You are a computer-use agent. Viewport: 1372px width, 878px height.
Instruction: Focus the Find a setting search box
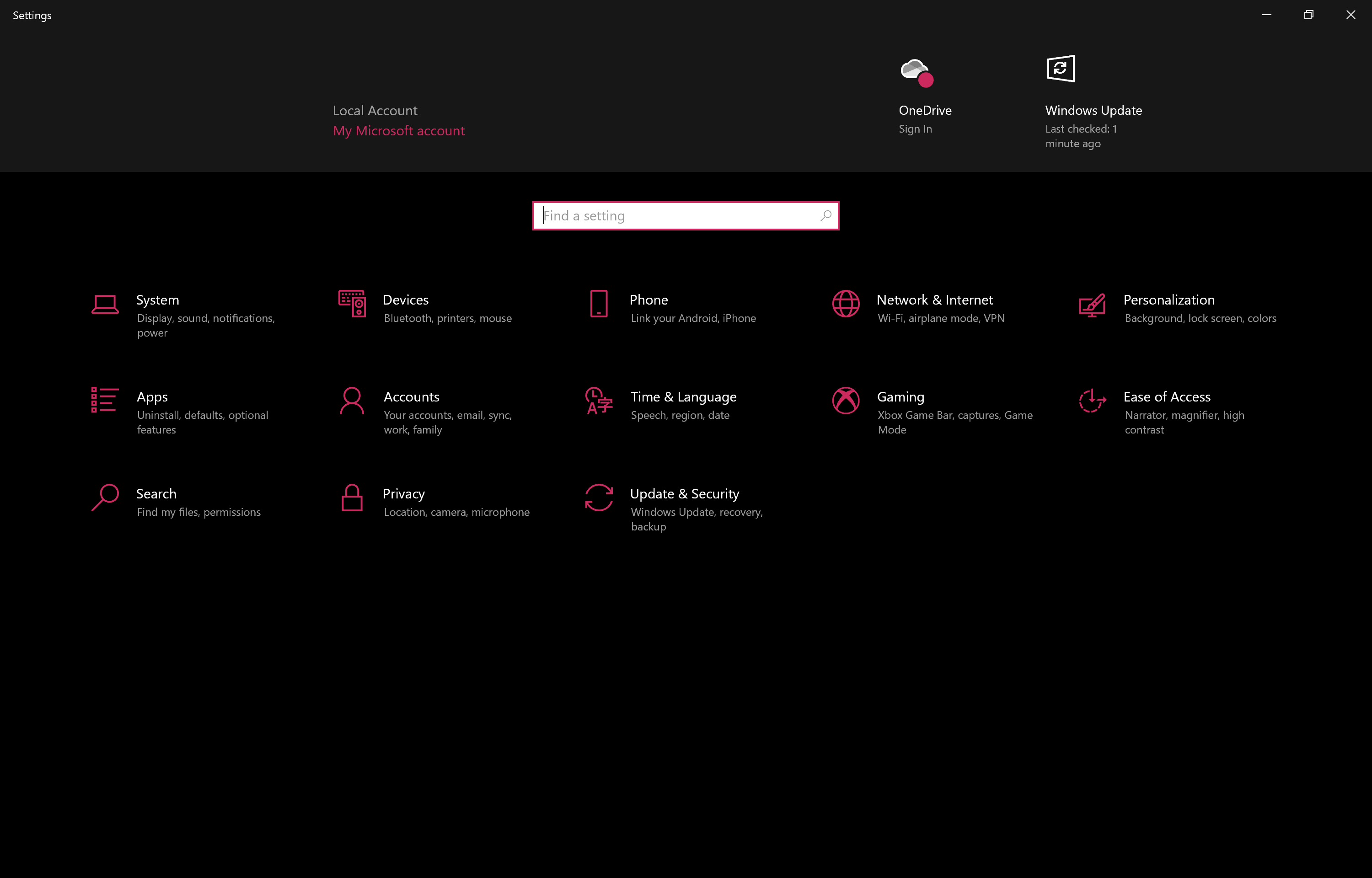[x=685, y=216]
